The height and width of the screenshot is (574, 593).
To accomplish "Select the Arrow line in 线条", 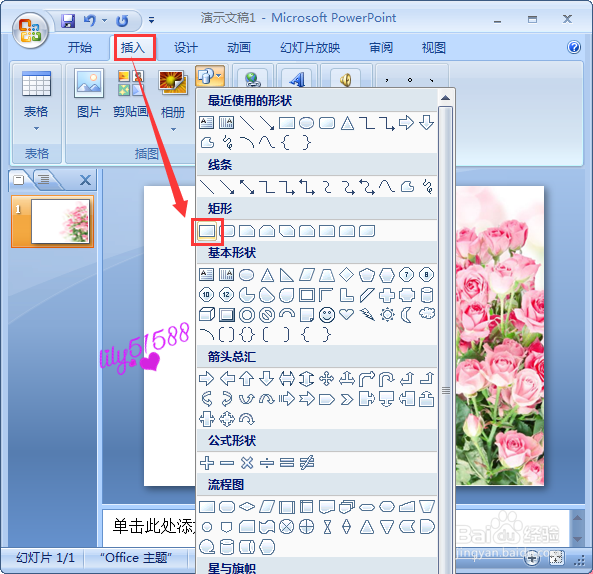I will pyautogui.click(x=227, y=187).
